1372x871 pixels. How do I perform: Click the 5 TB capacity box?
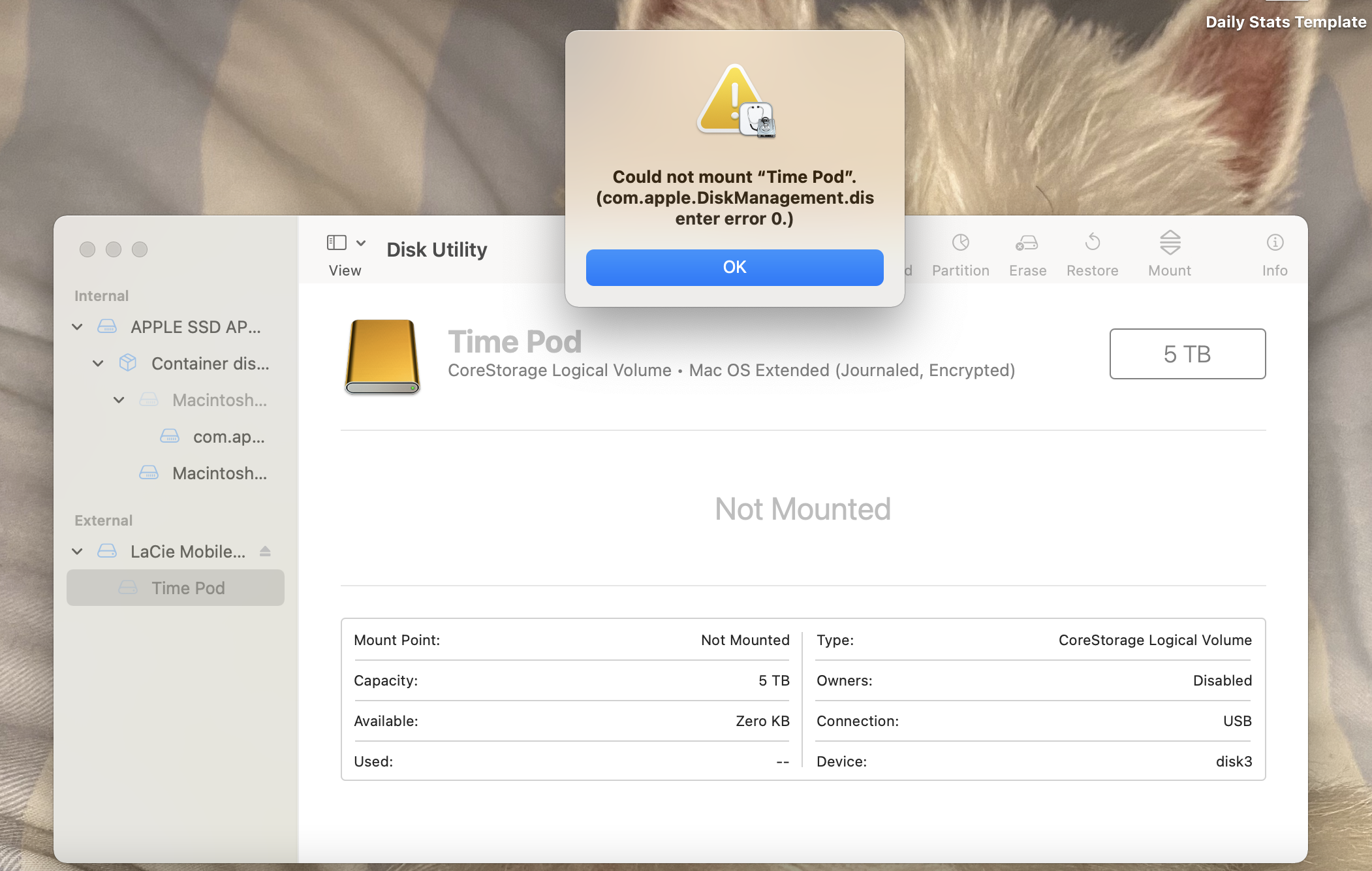1187,354
